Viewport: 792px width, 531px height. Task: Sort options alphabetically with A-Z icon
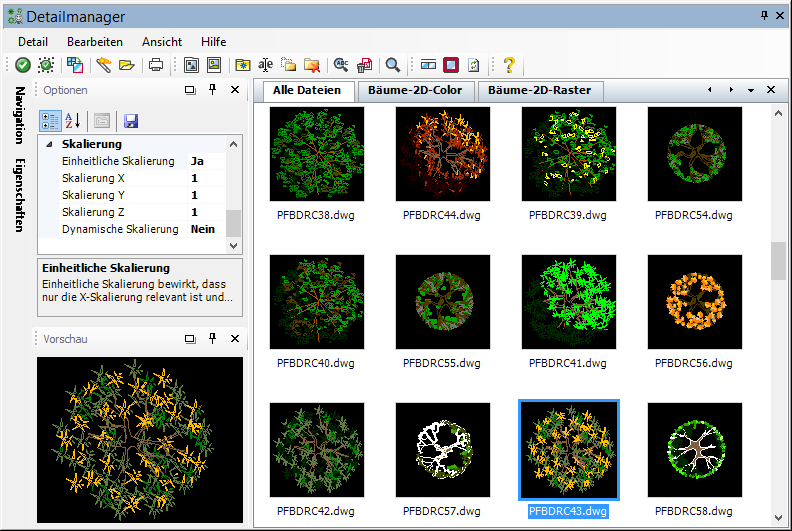73,121
